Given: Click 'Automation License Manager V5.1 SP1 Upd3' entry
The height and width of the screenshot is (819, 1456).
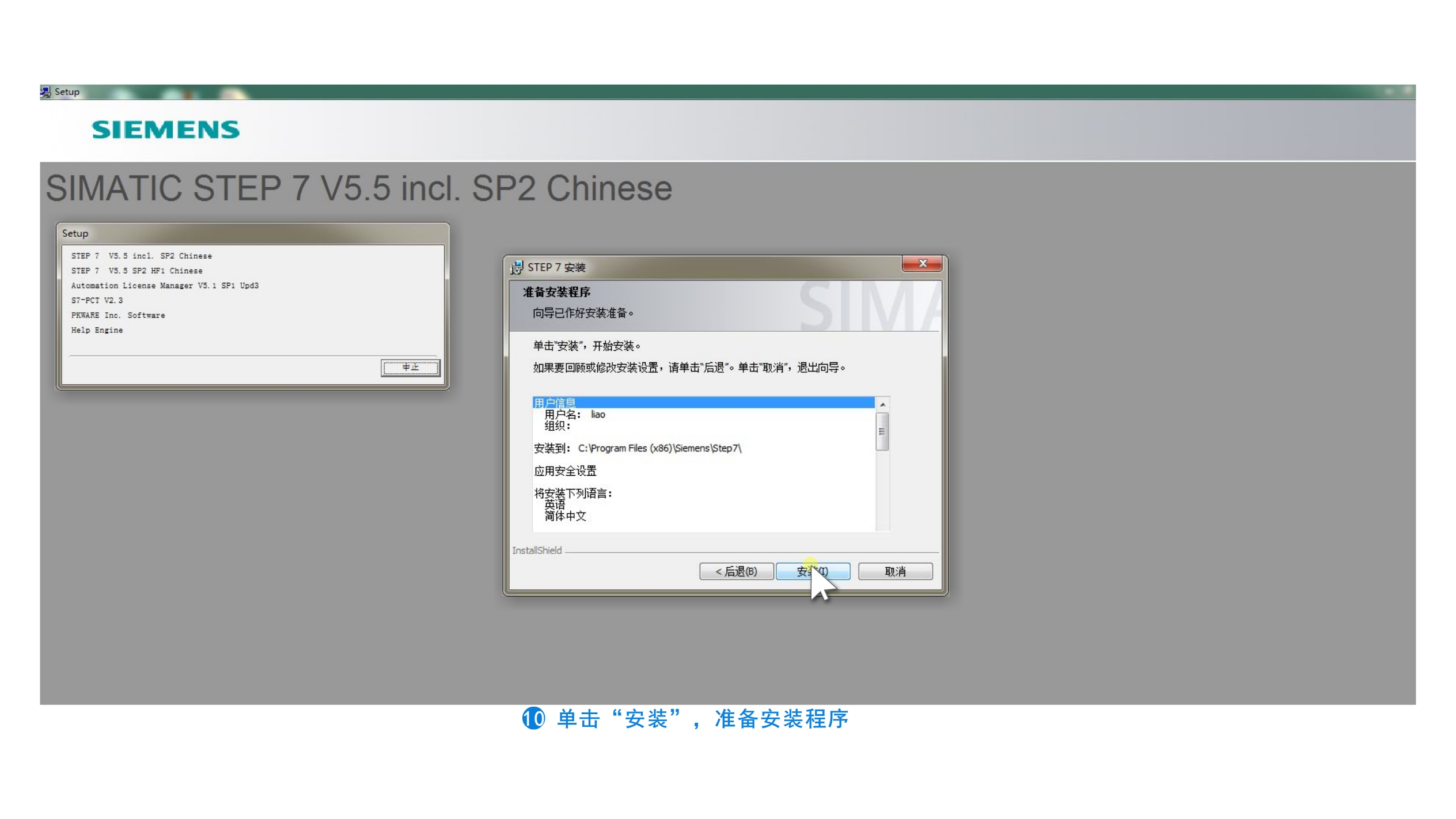Looking at the screenshot, I should tap(165, 286).
